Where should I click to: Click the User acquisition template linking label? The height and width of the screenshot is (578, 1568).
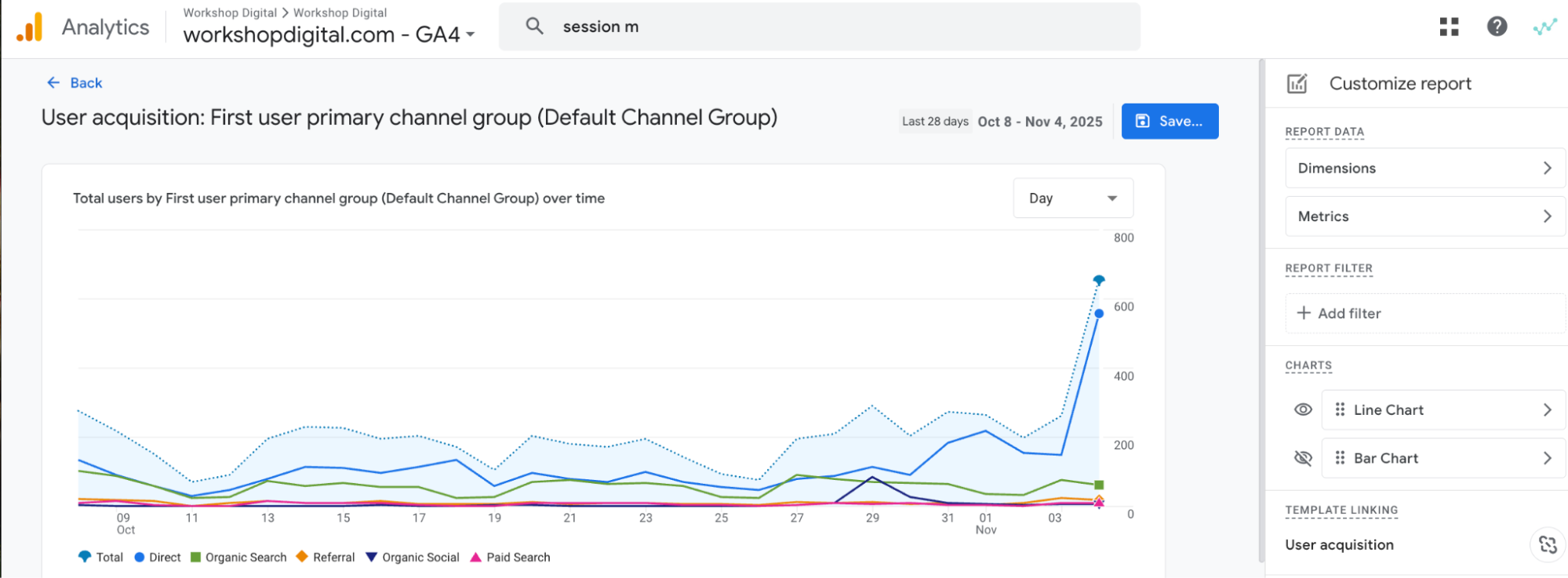(x=1339, y=544)
